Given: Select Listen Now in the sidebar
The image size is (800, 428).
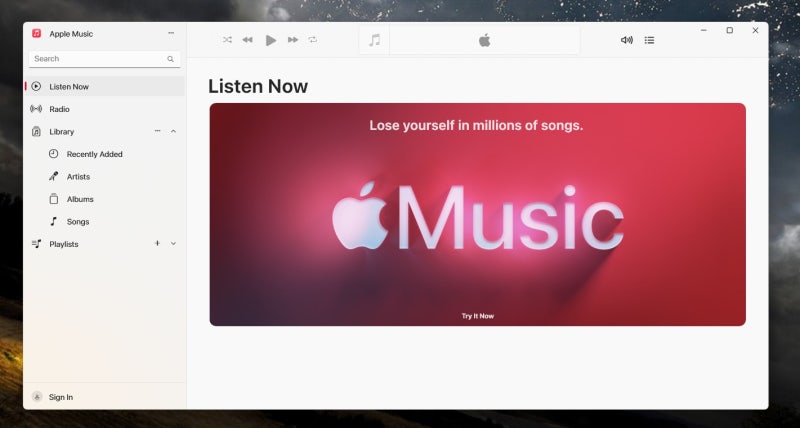Looking at the screenshot, I should point(105,86).
